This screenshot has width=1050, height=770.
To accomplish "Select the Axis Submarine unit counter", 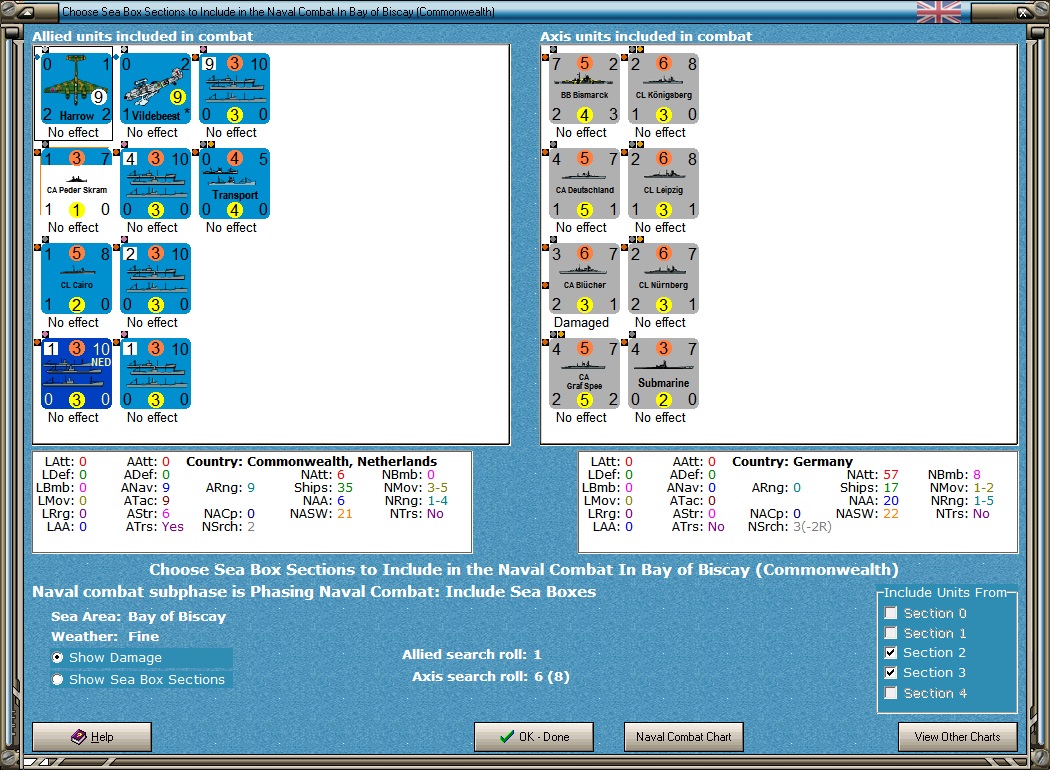I will click(664, 374).
